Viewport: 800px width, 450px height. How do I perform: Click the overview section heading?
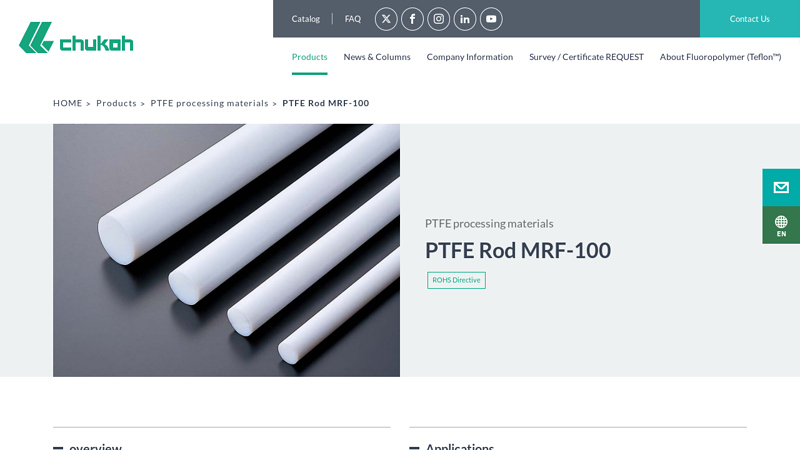coord(95,446)
